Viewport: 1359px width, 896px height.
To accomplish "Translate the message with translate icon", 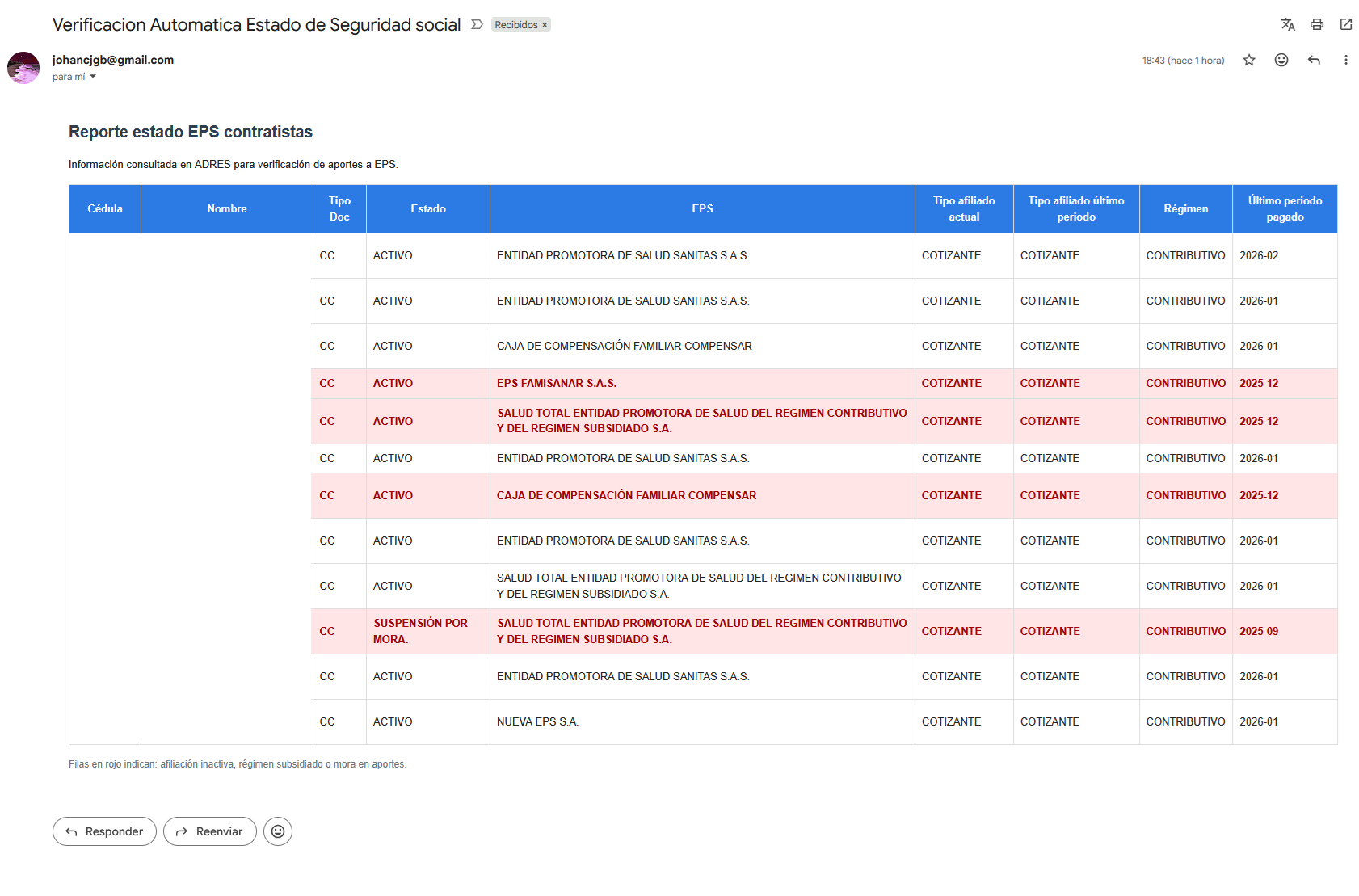I will pos(1288,24).
